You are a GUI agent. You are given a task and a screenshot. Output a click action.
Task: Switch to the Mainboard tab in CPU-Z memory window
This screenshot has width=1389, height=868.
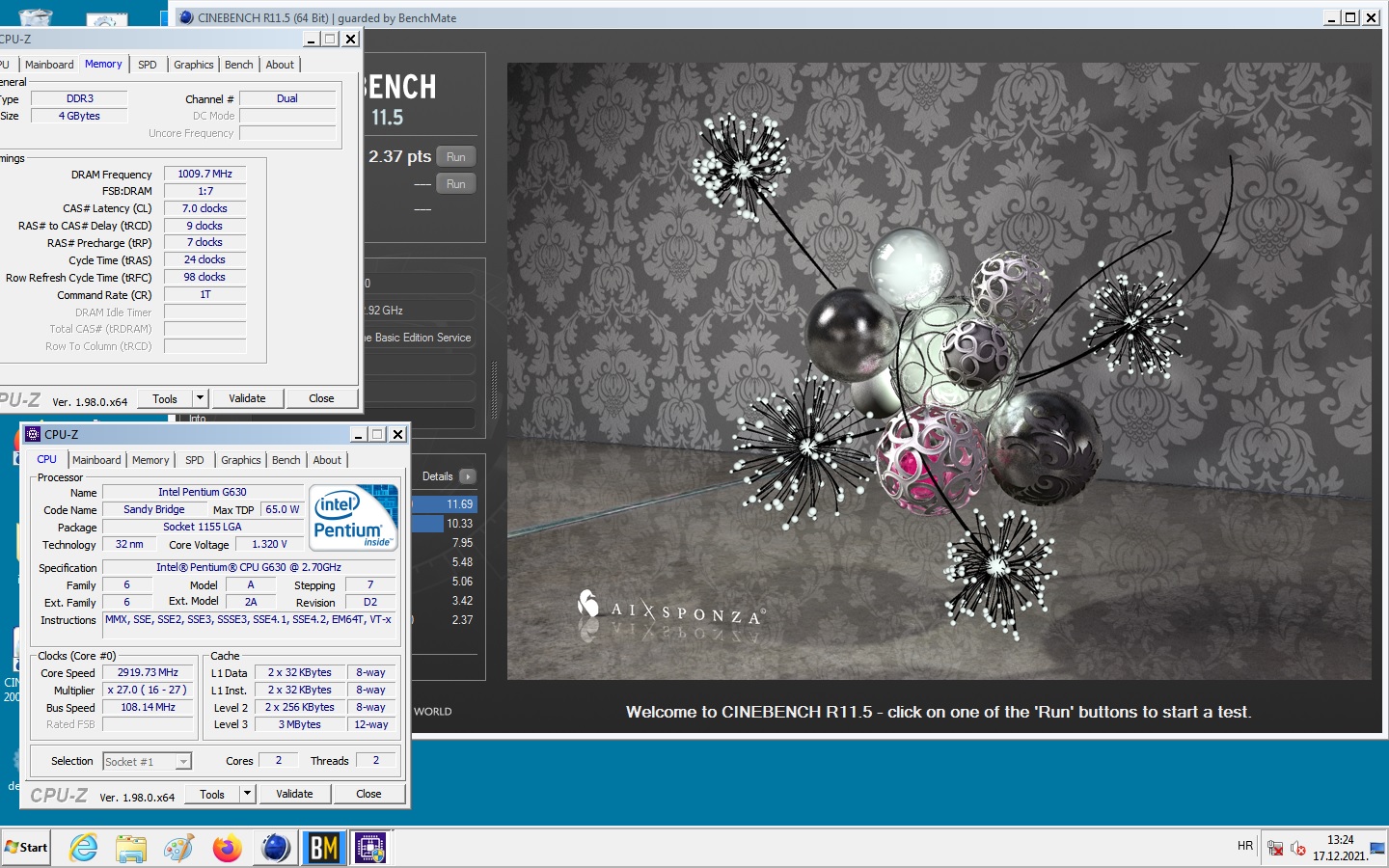click(x=49, y=65)
